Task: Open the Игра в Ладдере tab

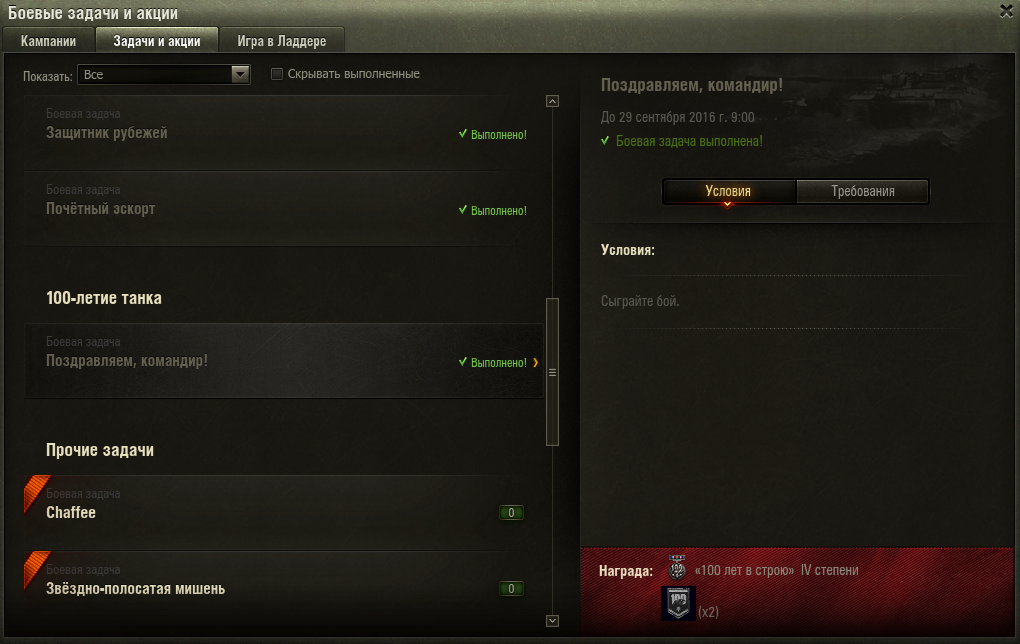Action: 282,41
